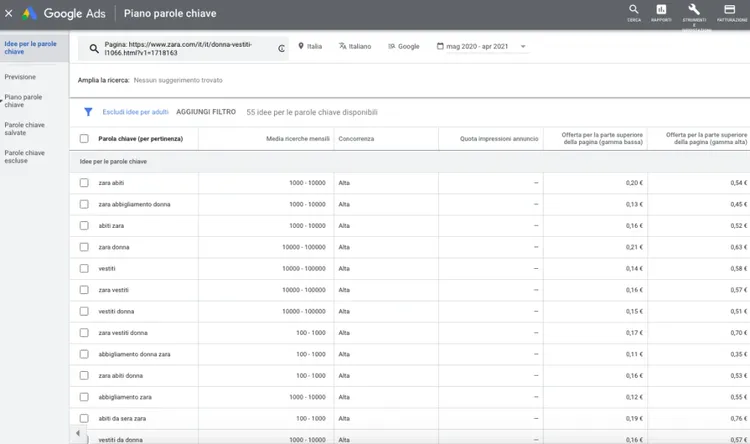Image resolution: width=750 pixels, height=444 pixels.
Task: Sort by Quota impressioni annuncio header
Action: coord(499,139)
